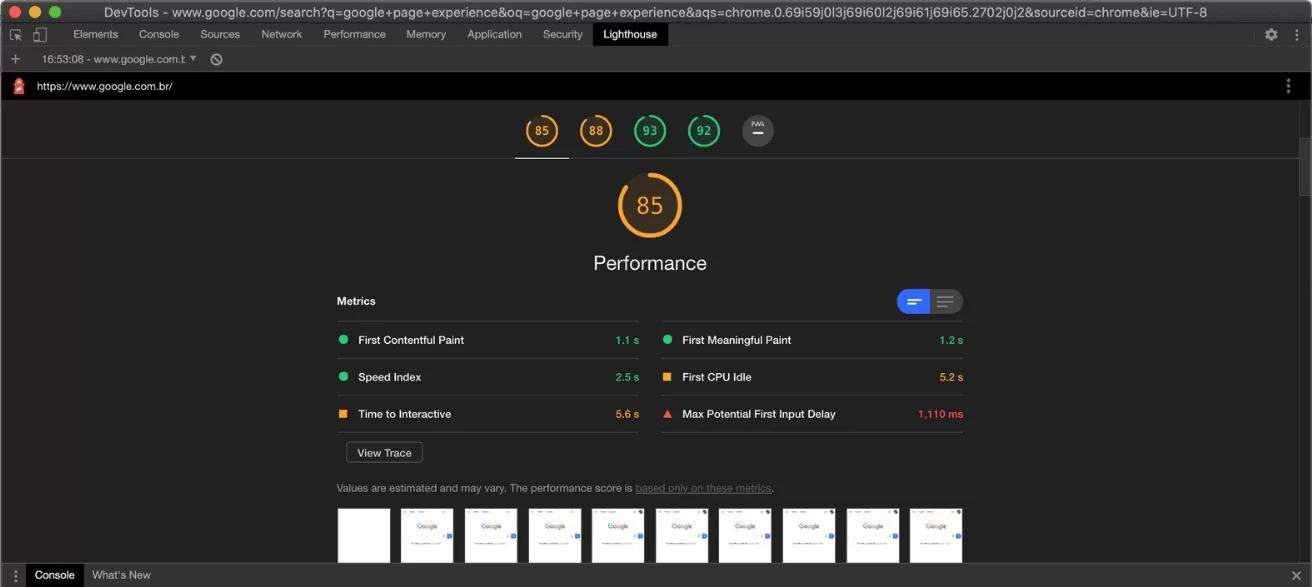
Task: Switch to the Security tab
Action: [563, 34]
